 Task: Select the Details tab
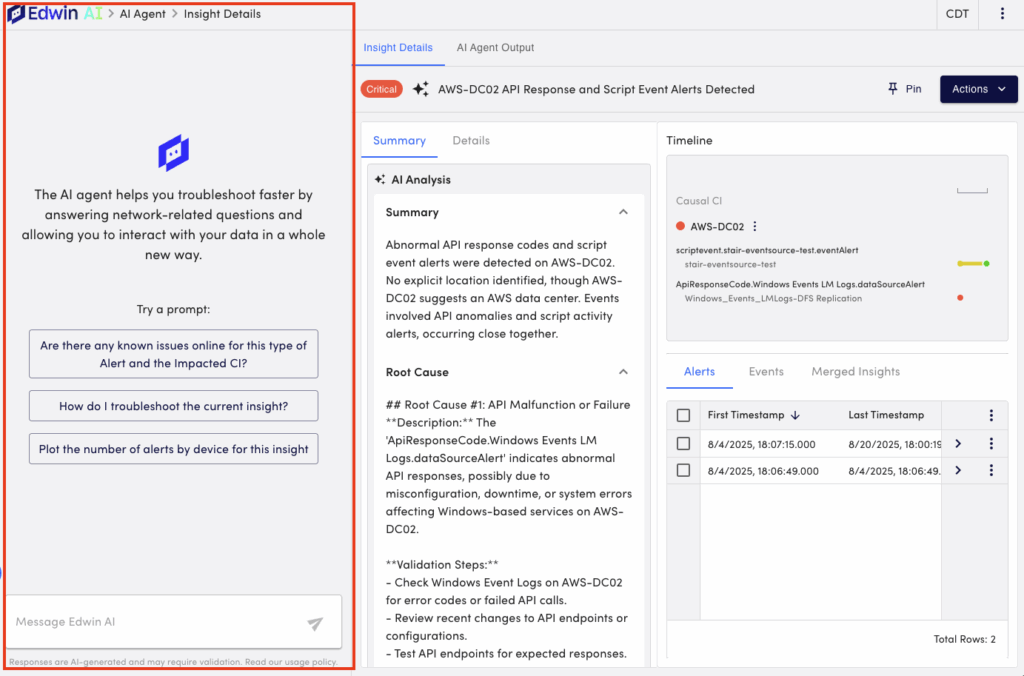pos(471,140)
